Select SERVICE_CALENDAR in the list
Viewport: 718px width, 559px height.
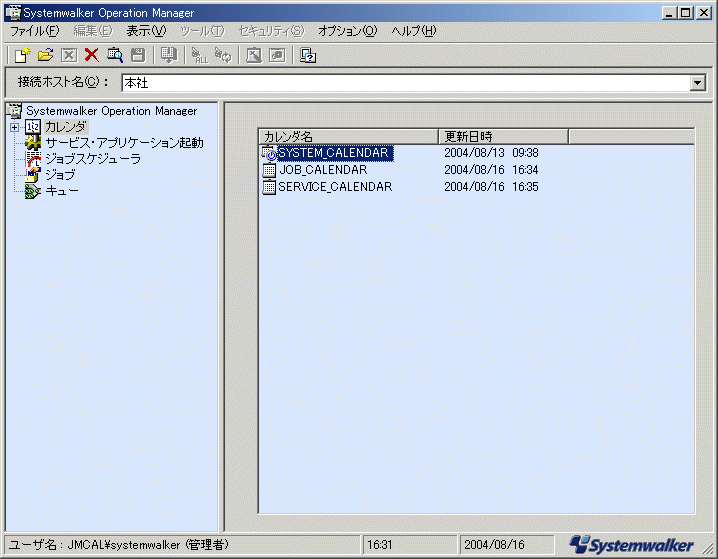point(334,187)
